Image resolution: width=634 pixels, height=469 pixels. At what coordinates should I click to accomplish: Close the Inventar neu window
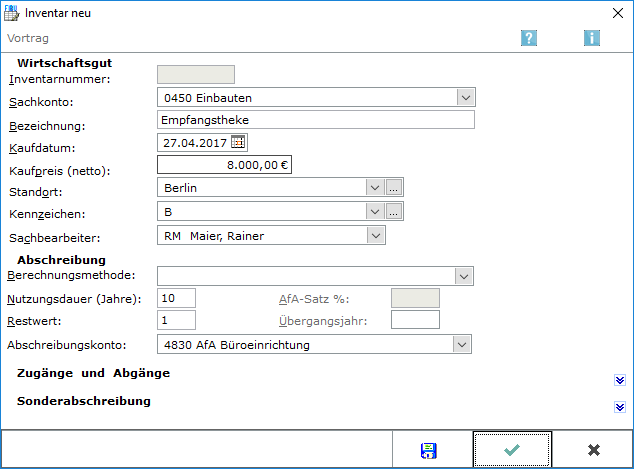(x=618, y=13)
